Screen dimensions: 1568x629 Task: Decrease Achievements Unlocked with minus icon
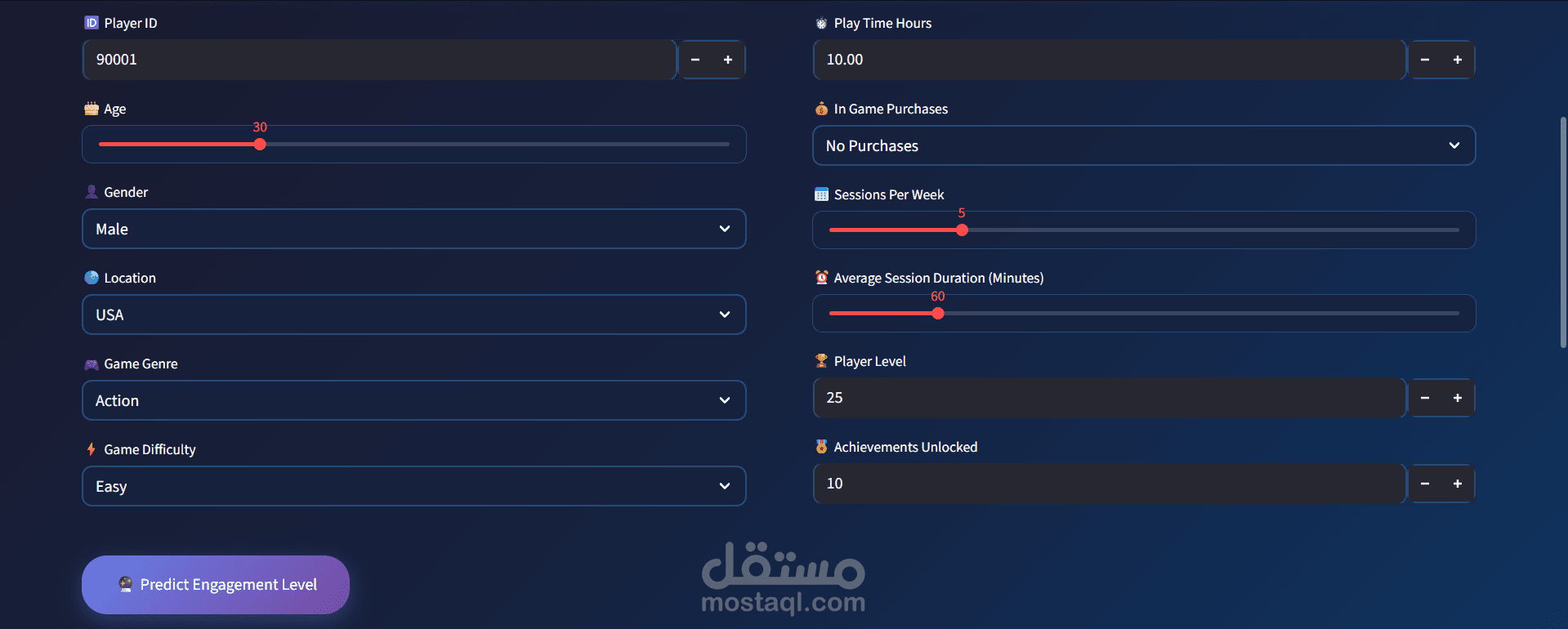[1425, 484]
